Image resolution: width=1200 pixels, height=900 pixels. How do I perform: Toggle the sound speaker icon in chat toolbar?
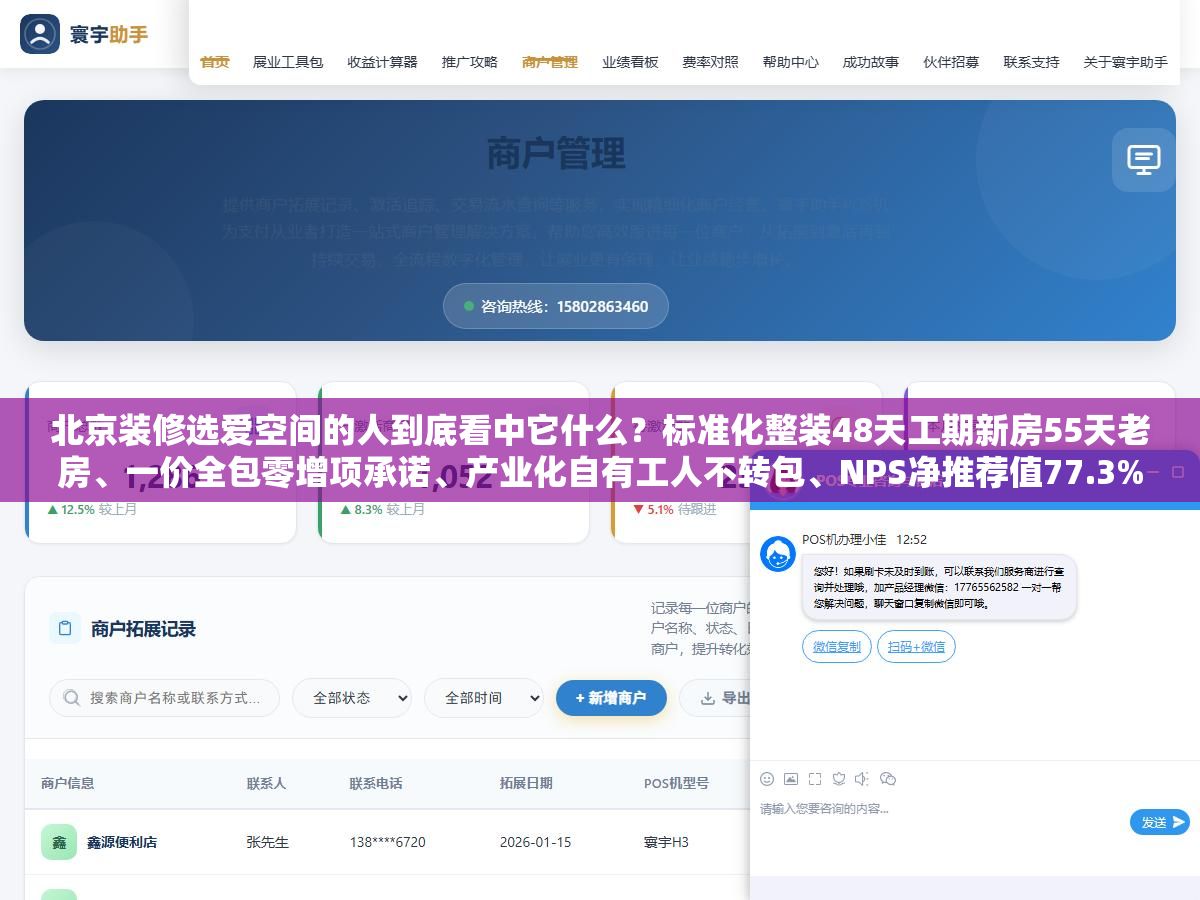coord(863,778)
